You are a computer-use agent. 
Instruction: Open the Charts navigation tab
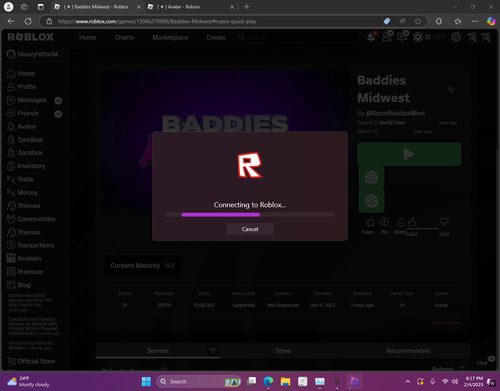click(x=124, y=37)
